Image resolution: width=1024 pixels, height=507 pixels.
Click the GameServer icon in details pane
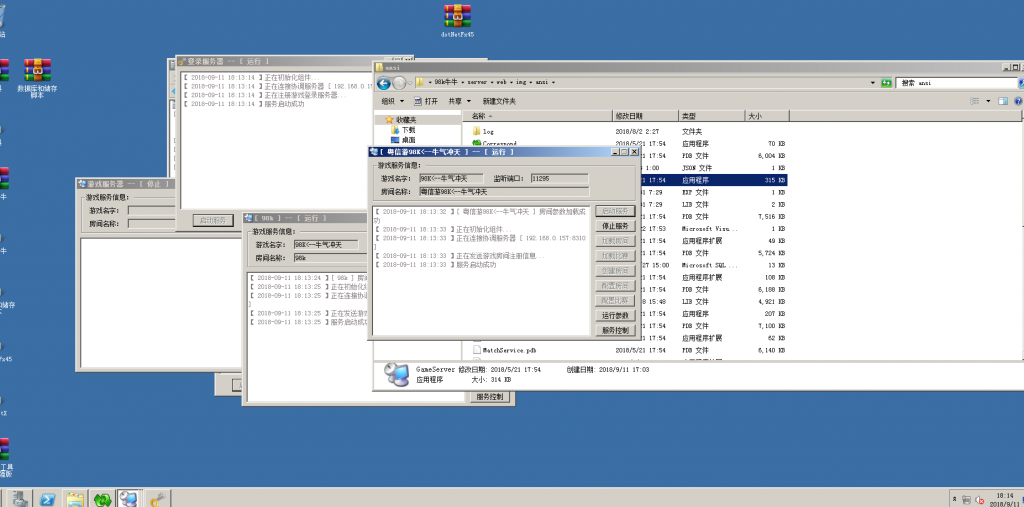396,374
